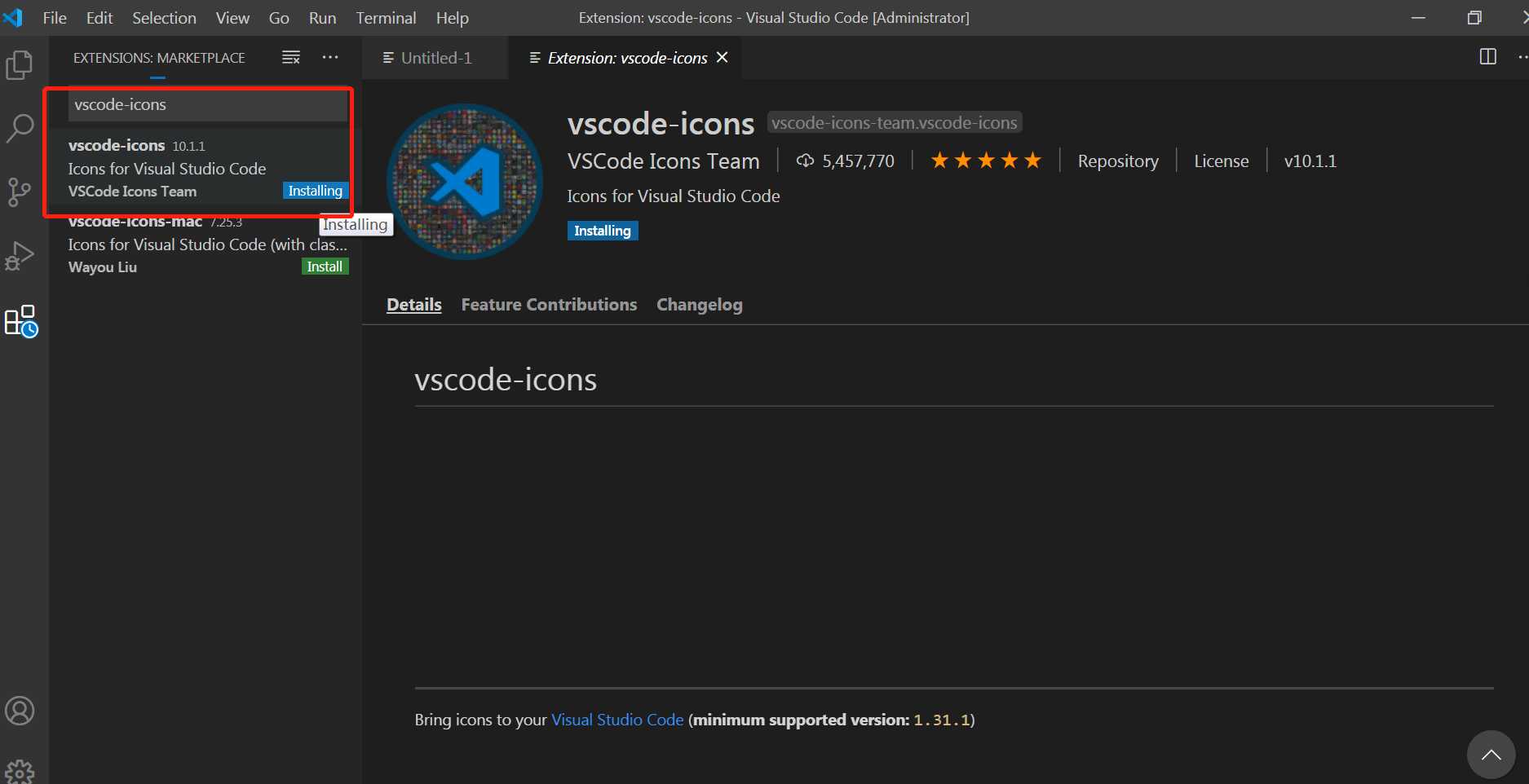Open the Edit menu

99,17
